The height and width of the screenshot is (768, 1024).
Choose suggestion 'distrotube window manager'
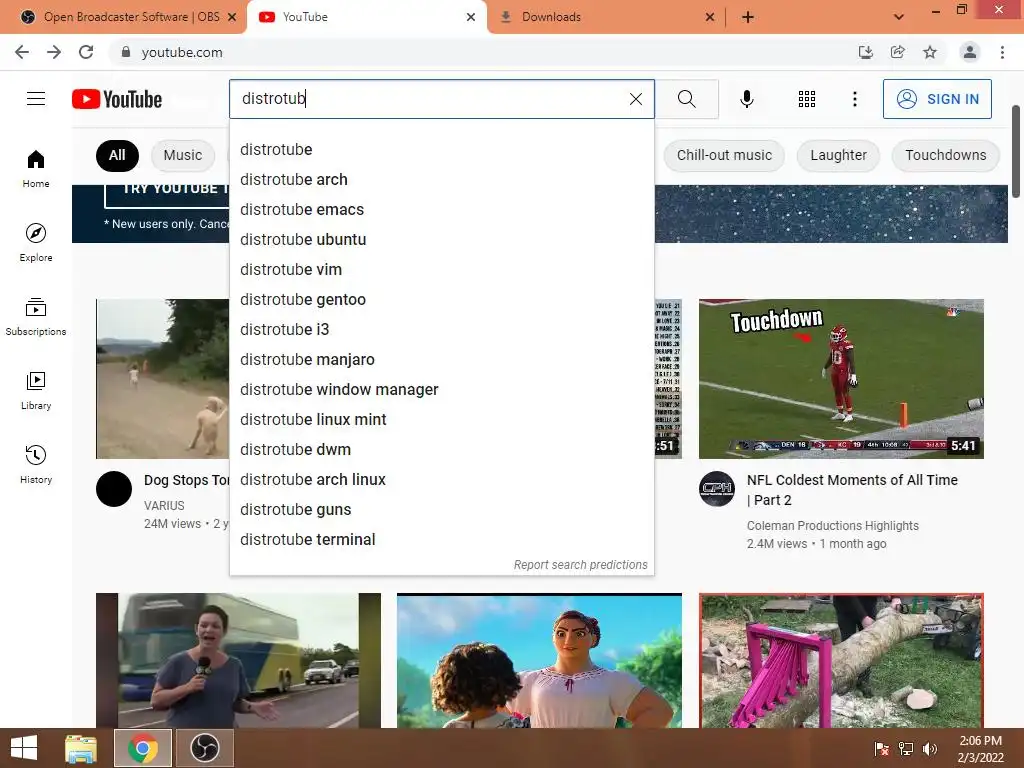click(441, 390)
